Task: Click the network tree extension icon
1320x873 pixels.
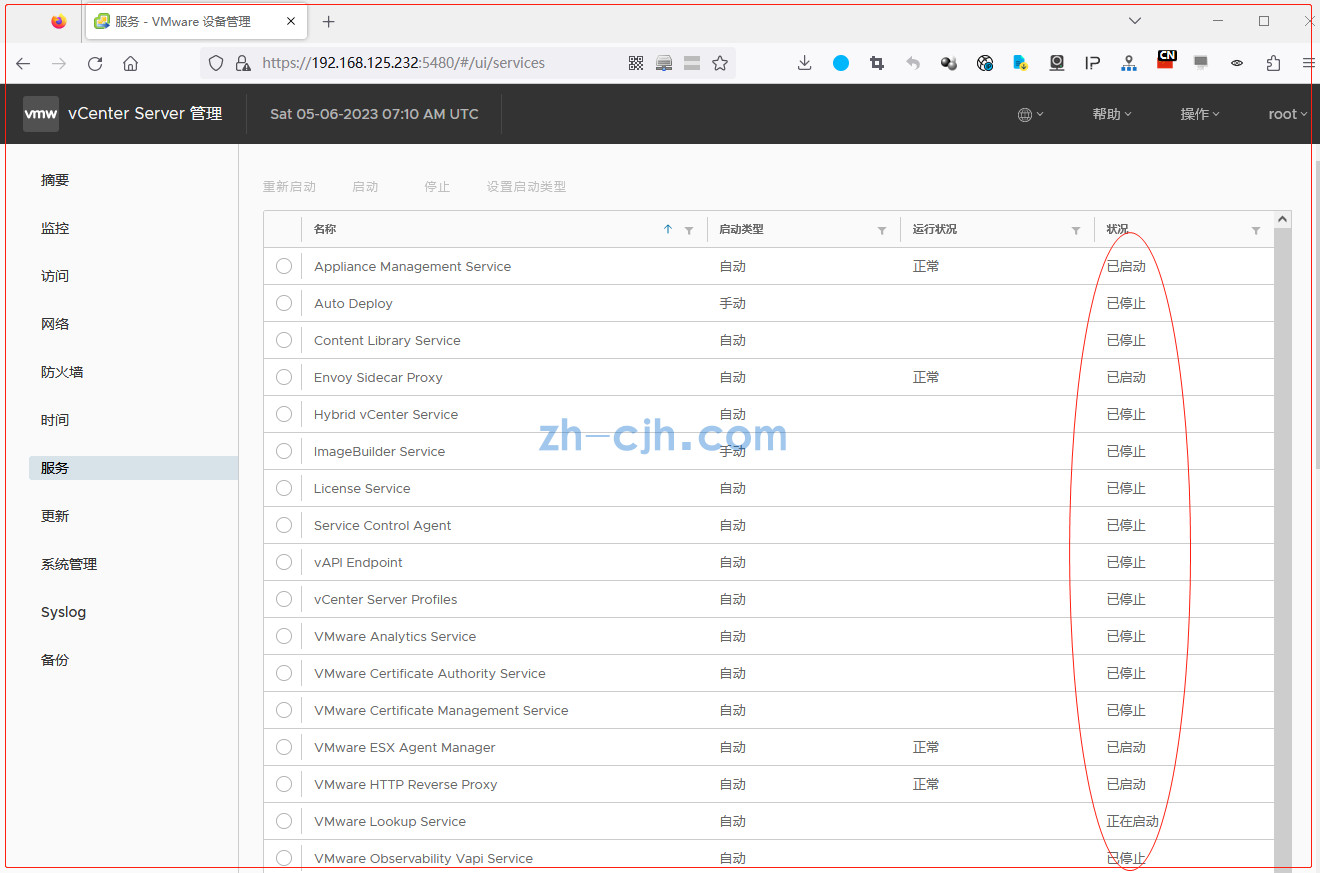Action: 1129,63
